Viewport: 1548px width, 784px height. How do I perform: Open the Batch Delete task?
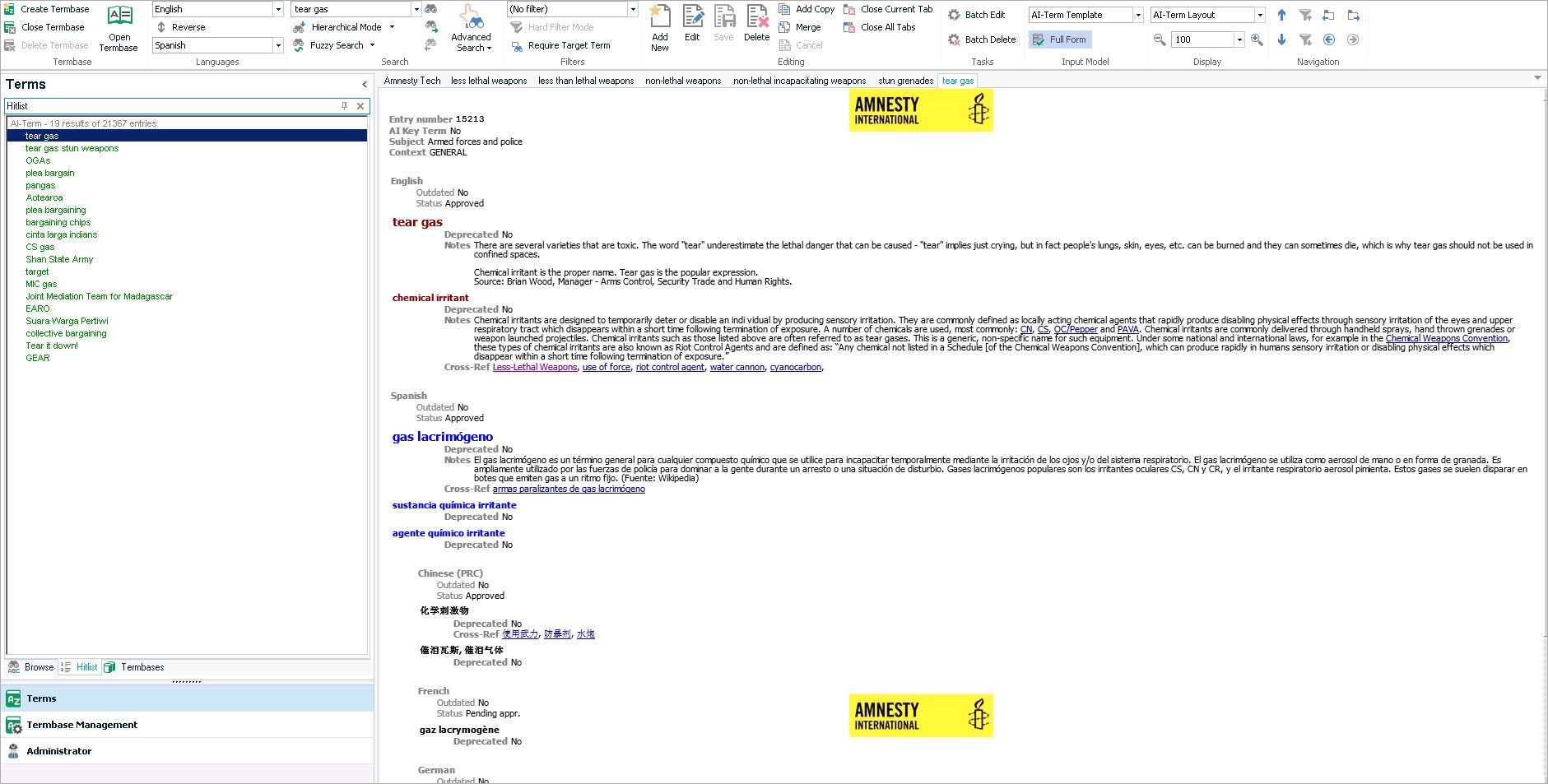click(x=982, y=39)
